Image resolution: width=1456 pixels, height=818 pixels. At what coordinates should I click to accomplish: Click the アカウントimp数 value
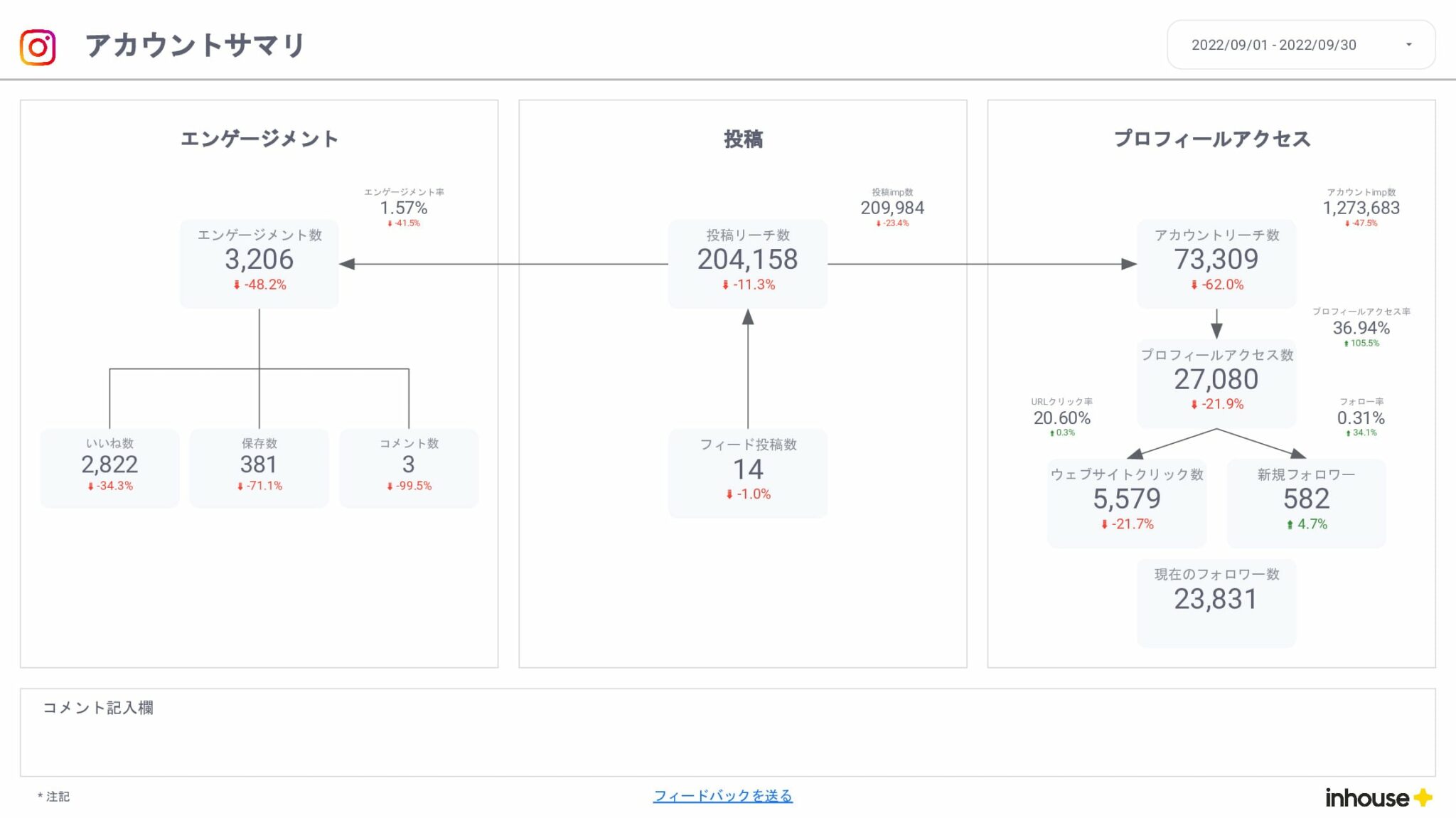(x=1361, y=208)
